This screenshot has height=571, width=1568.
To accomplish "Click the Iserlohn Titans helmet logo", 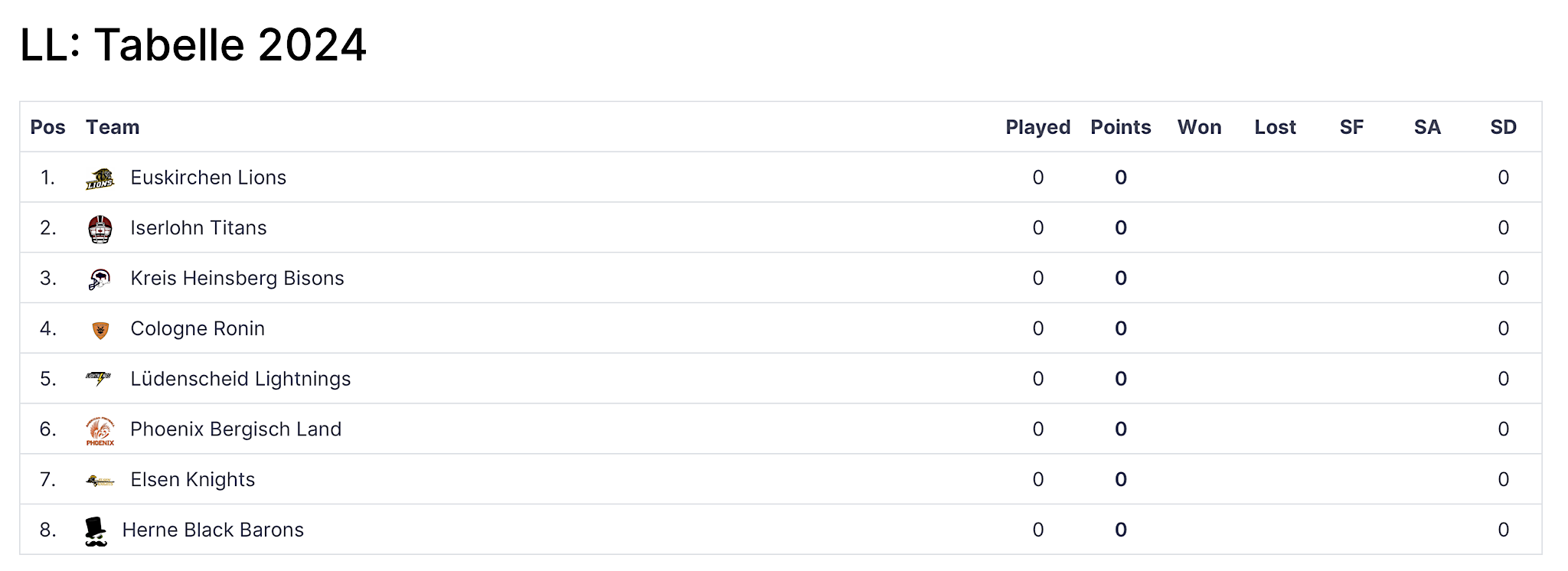I will tap(100, 229).
